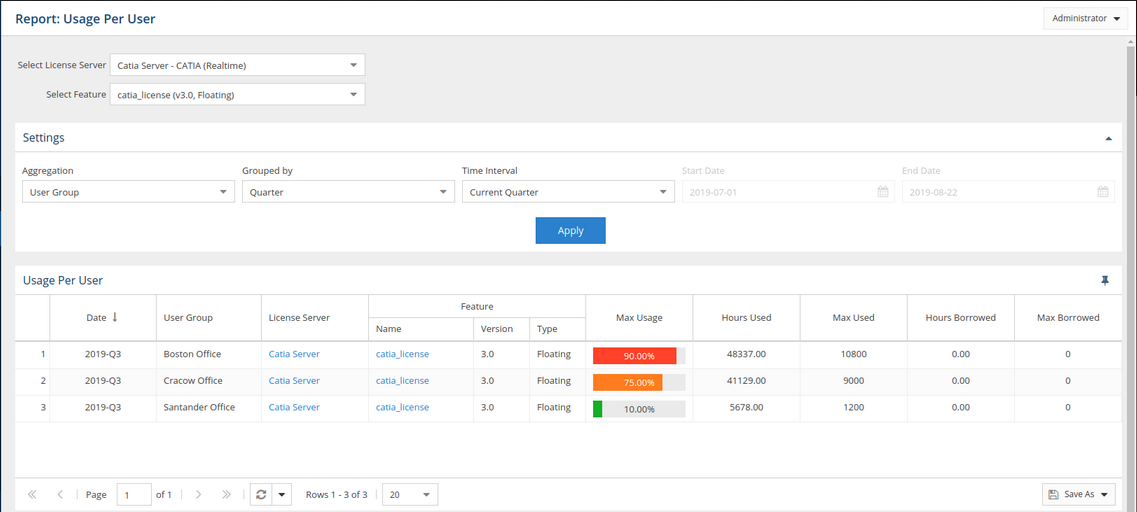Go to previous page

coord(59,495)
